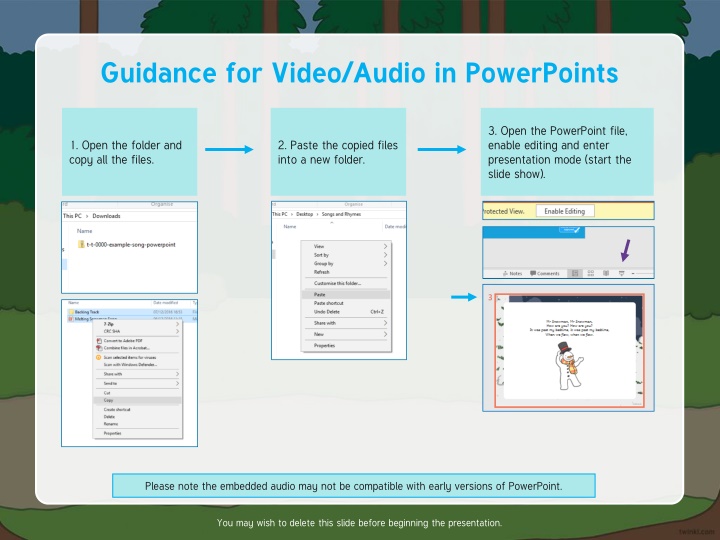Click Scan with Windows Defender... entry
This screenshot has height=540, width=720.
pos(137,365)
